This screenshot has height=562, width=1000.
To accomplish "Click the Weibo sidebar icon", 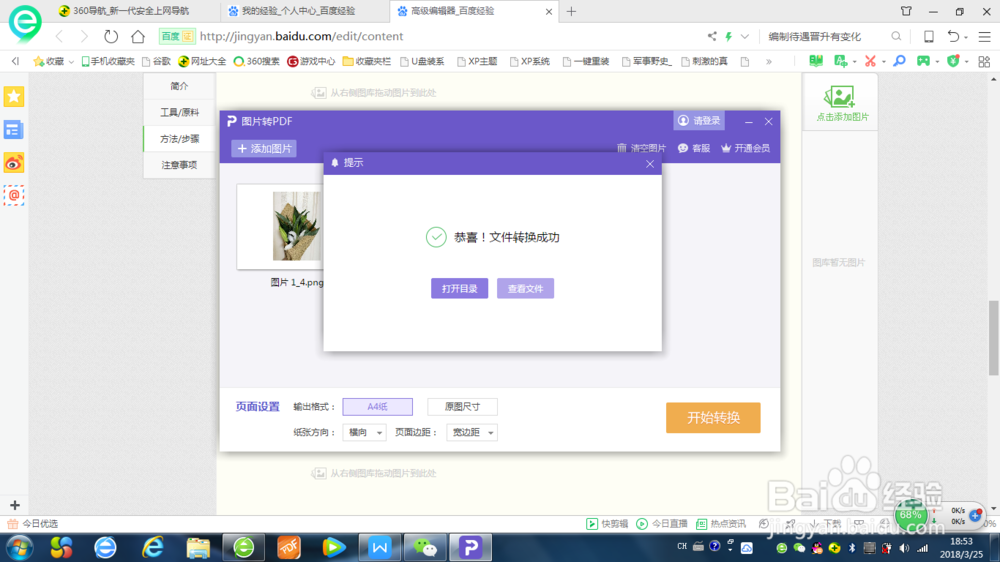I will click(x=13, y=163).
